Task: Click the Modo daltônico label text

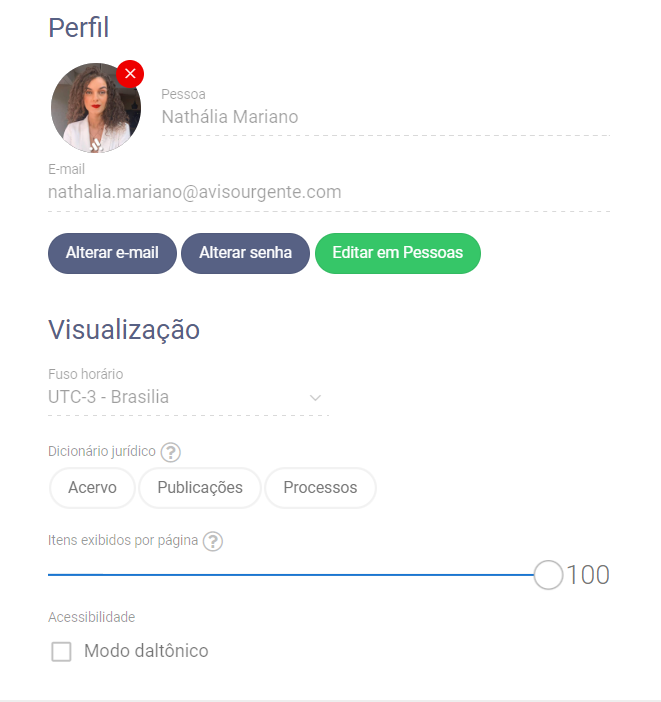Action: point(146,651)
